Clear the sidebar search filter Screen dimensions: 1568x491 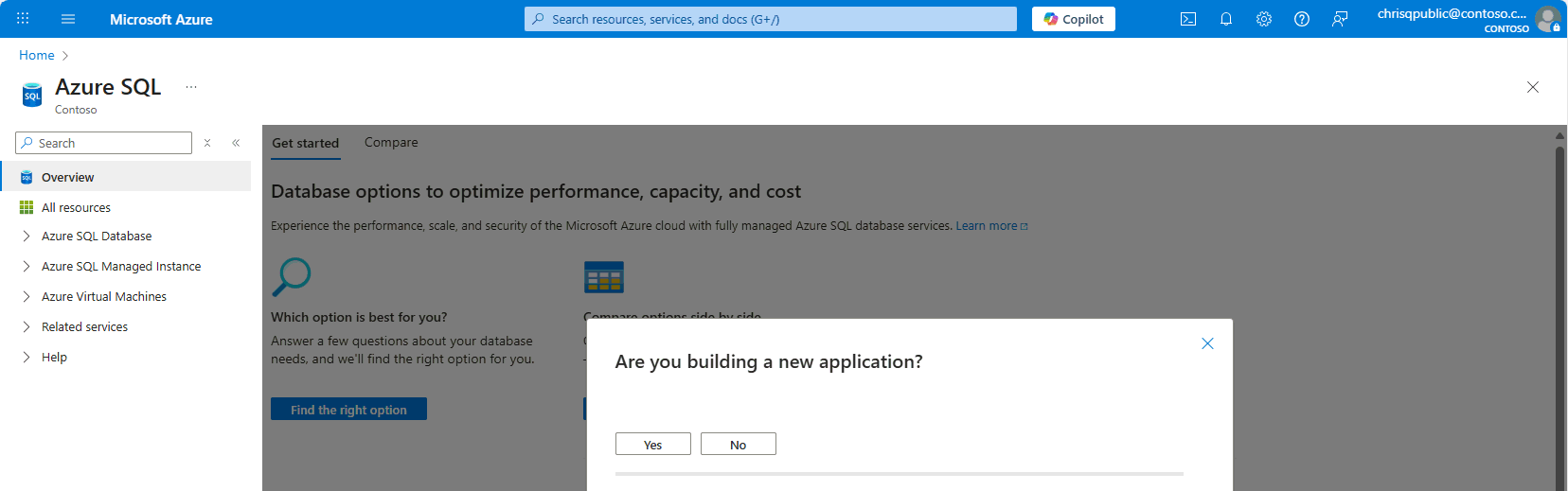pyautogui.click(x=207, y=143)
